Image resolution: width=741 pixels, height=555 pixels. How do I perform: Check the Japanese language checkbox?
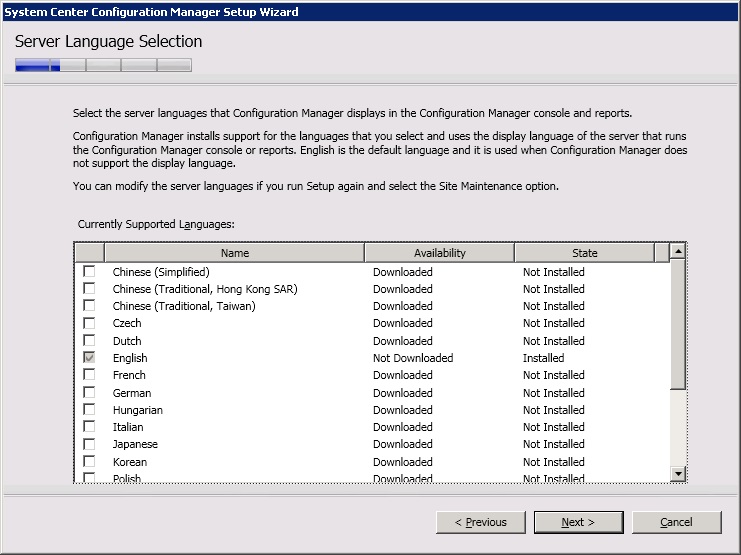[x=90, y=444]
